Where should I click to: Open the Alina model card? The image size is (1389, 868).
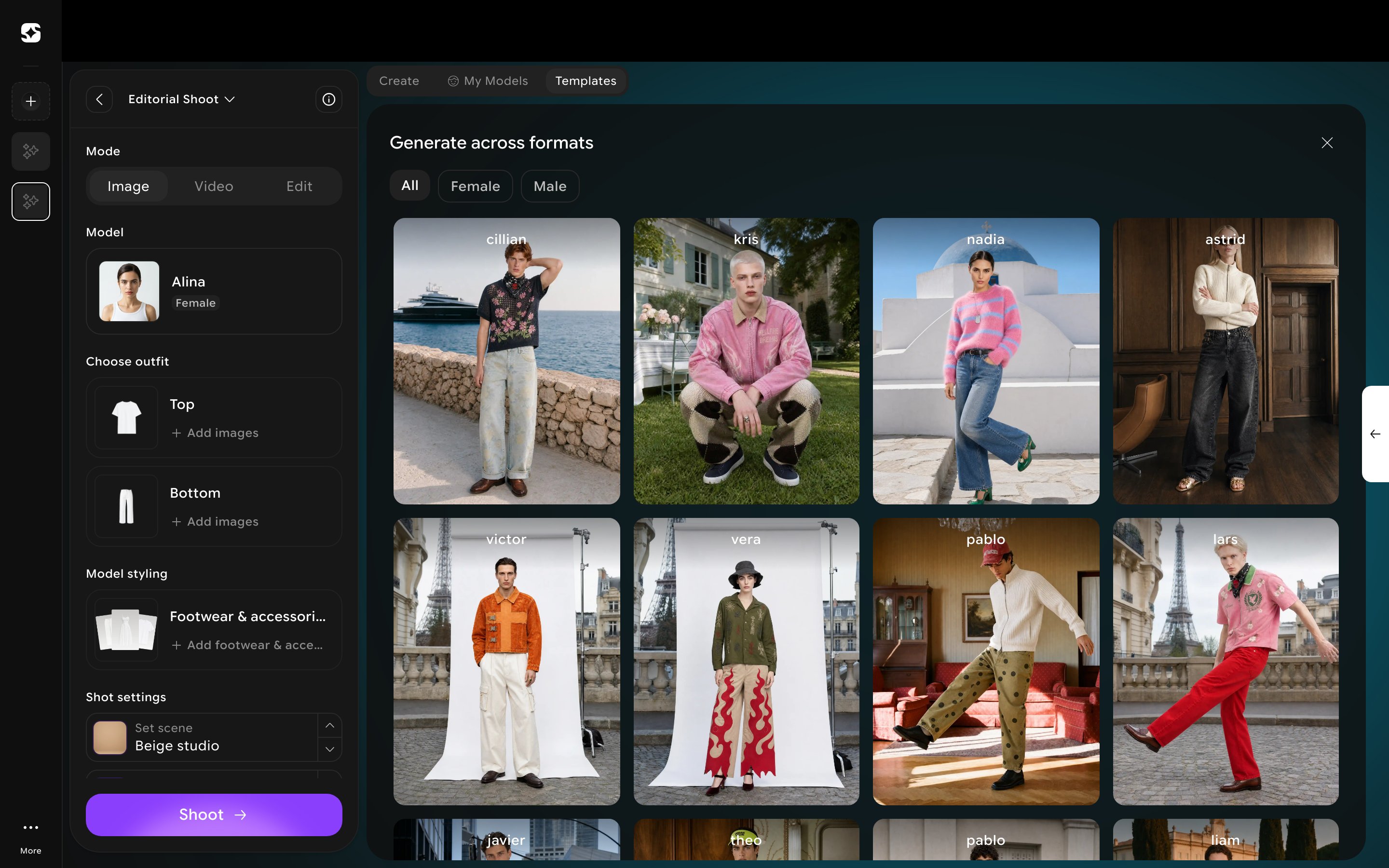[x=214, y=291]
